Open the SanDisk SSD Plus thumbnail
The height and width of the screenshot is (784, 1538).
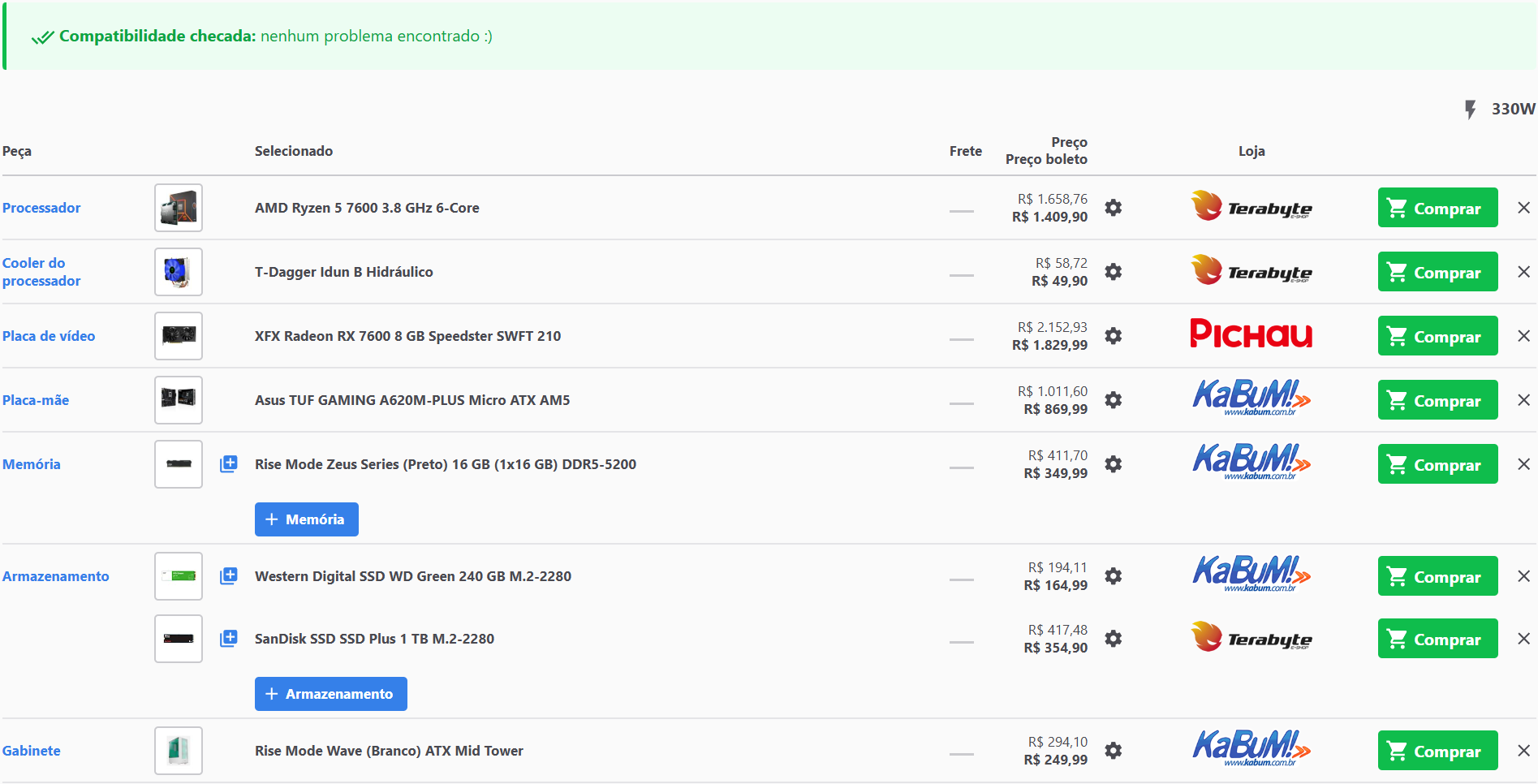[179, 639]
